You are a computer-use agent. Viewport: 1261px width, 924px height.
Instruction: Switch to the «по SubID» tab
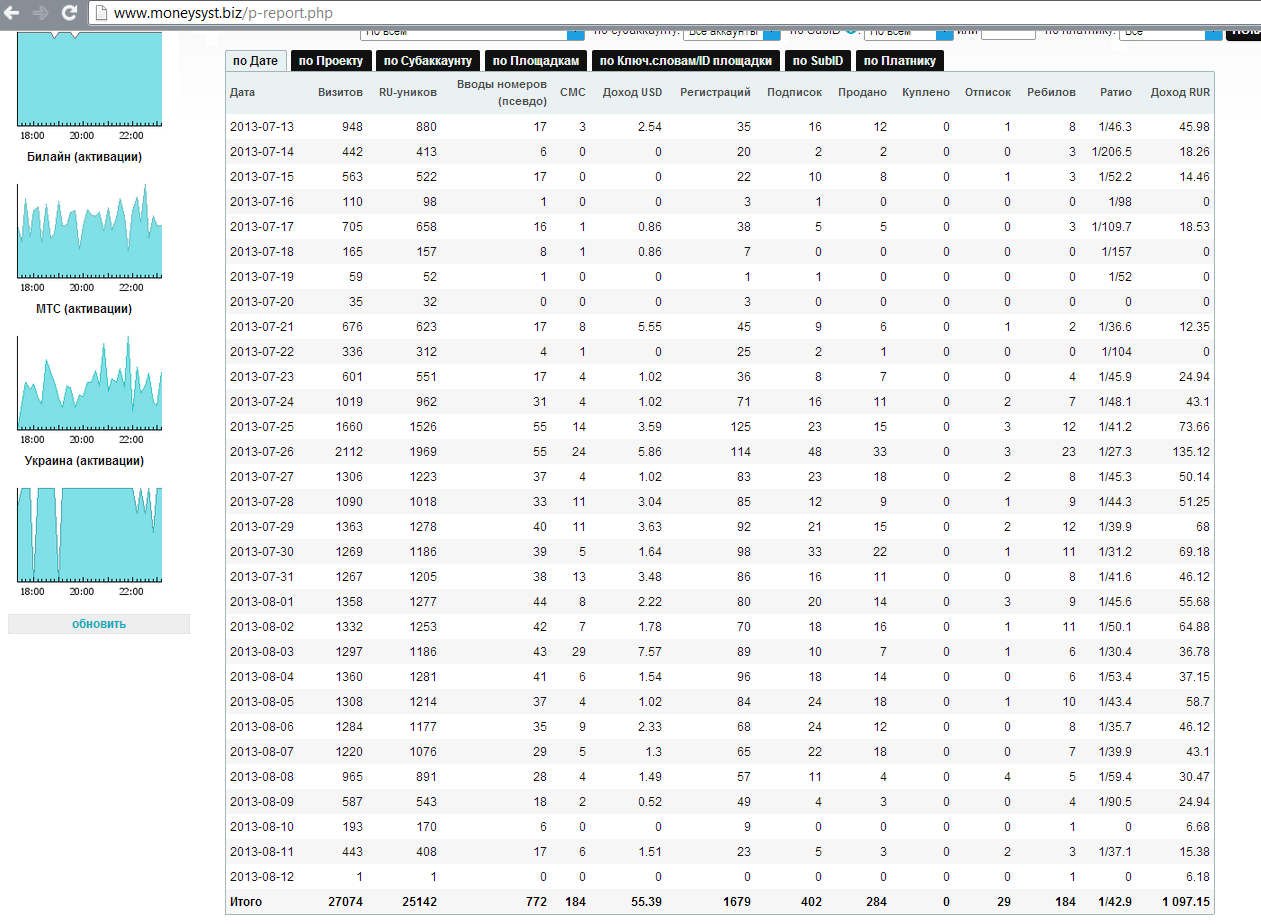coord(817,61)
